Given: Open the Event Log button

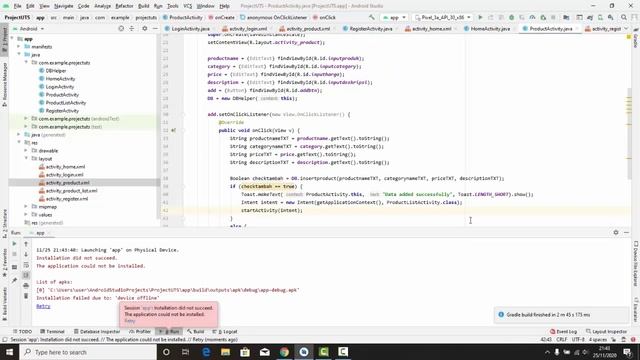Looking at the screenshot, I should pyautogui.click(x=563, y=331).
